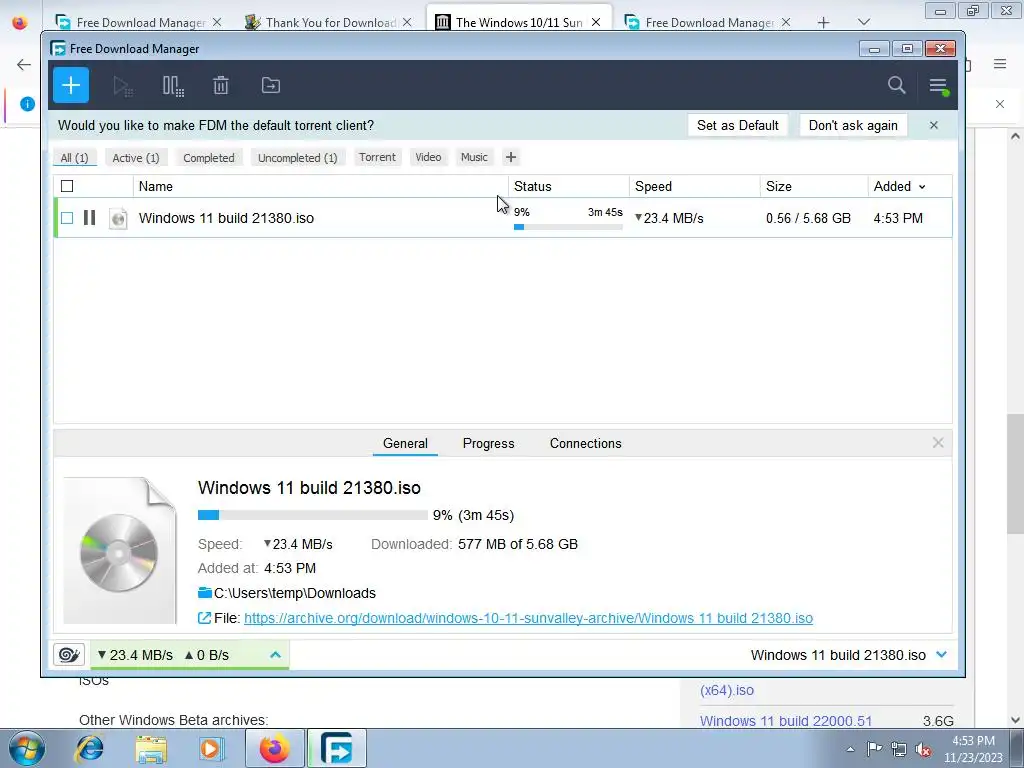The width and height of the screenshot is (1024, 768).
Task: Switch to the Connections details tab
Action: [x=585, y=443]
